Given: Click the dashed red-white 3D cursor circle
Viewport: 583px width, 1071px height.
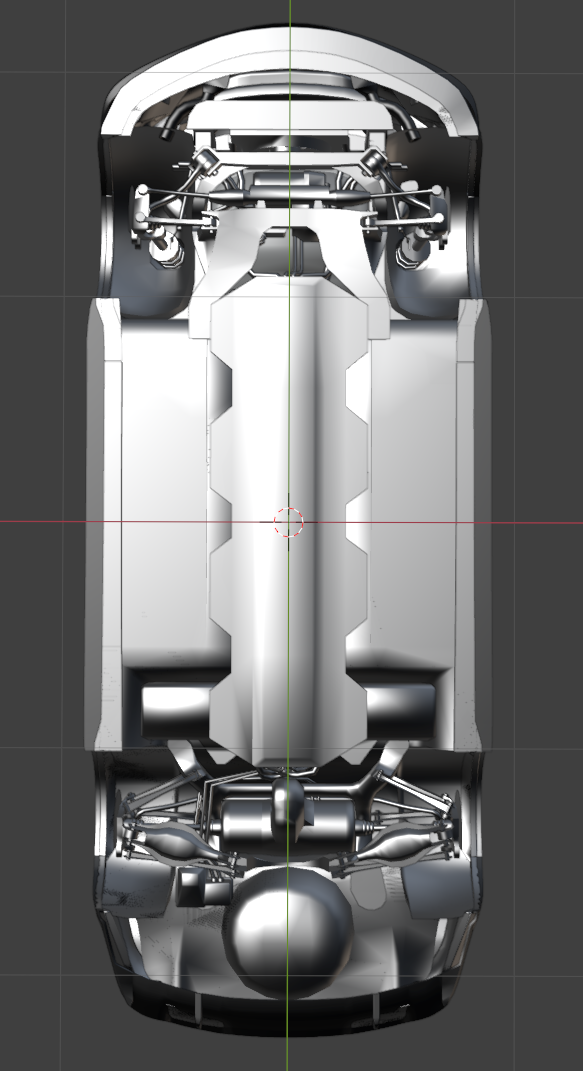Looking at the screenshot, I should point(289,523).
